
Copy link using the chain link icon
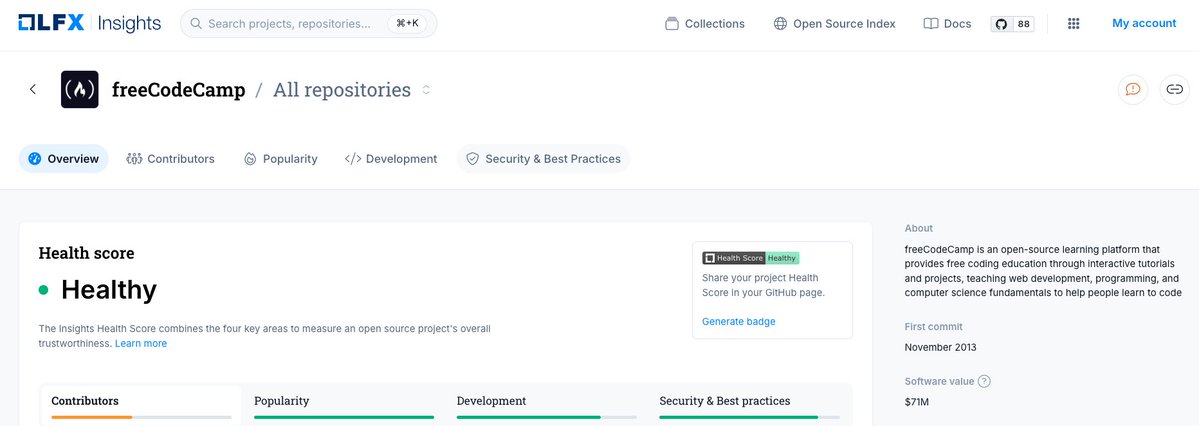point(1175,89)
